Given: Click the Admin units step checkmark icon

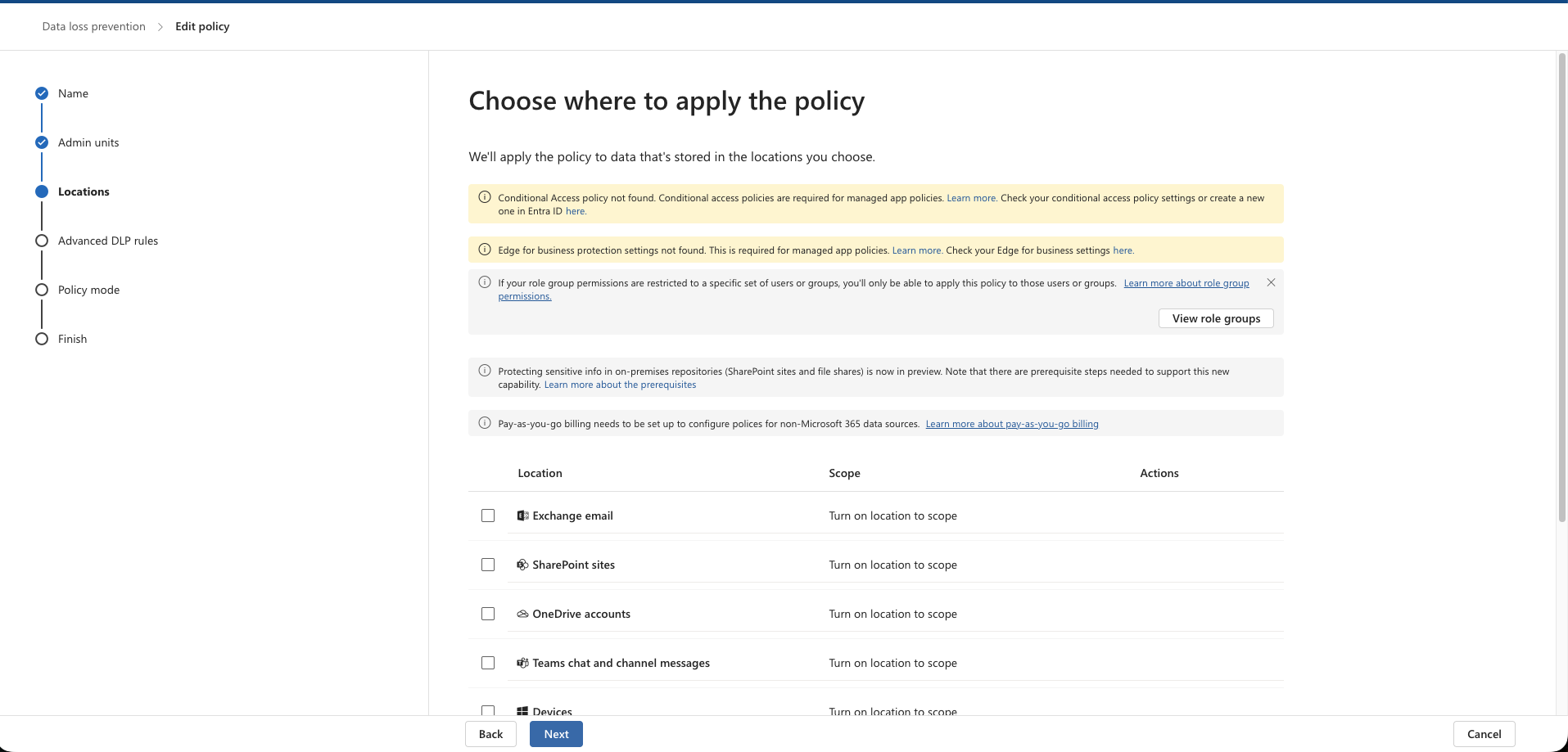Looking at the screenshot, I should coord(42,142).
